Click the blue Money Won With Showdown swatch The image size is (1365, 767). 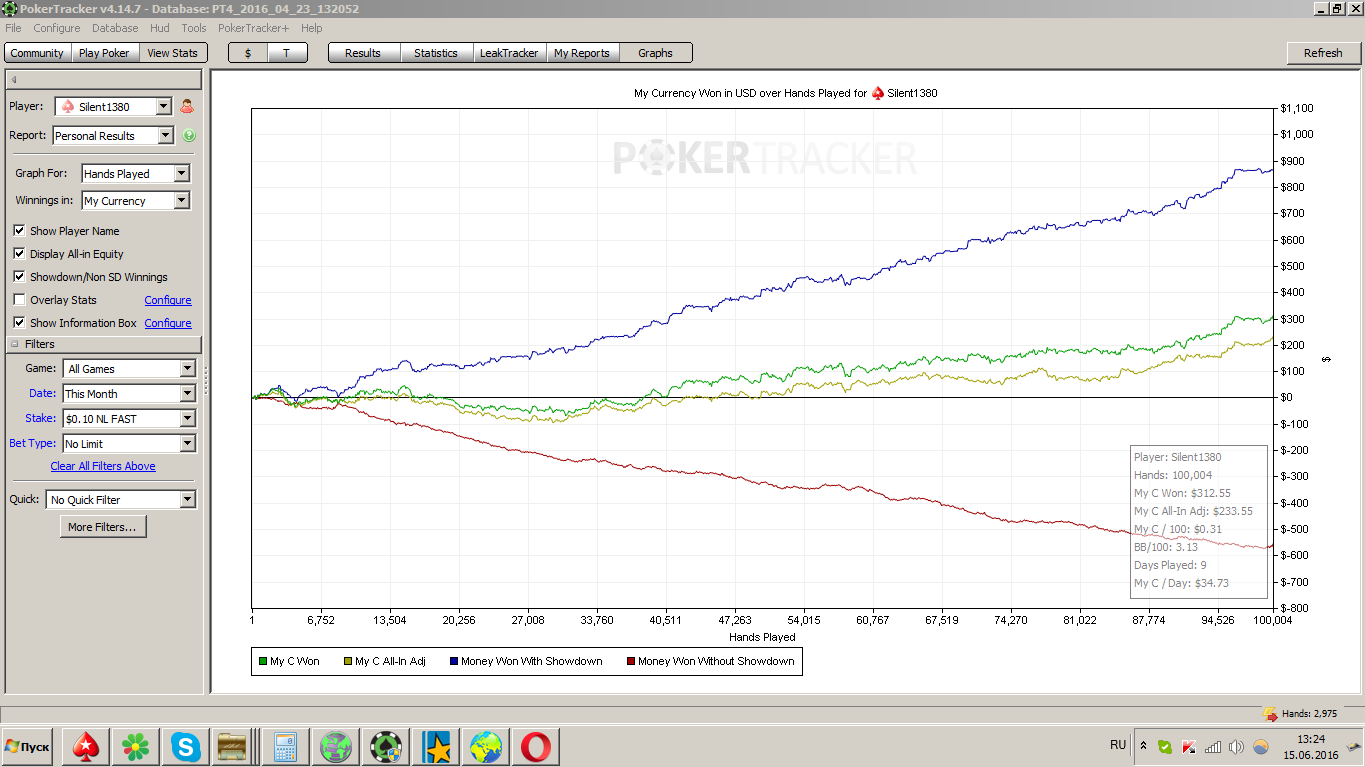(454, 661)
